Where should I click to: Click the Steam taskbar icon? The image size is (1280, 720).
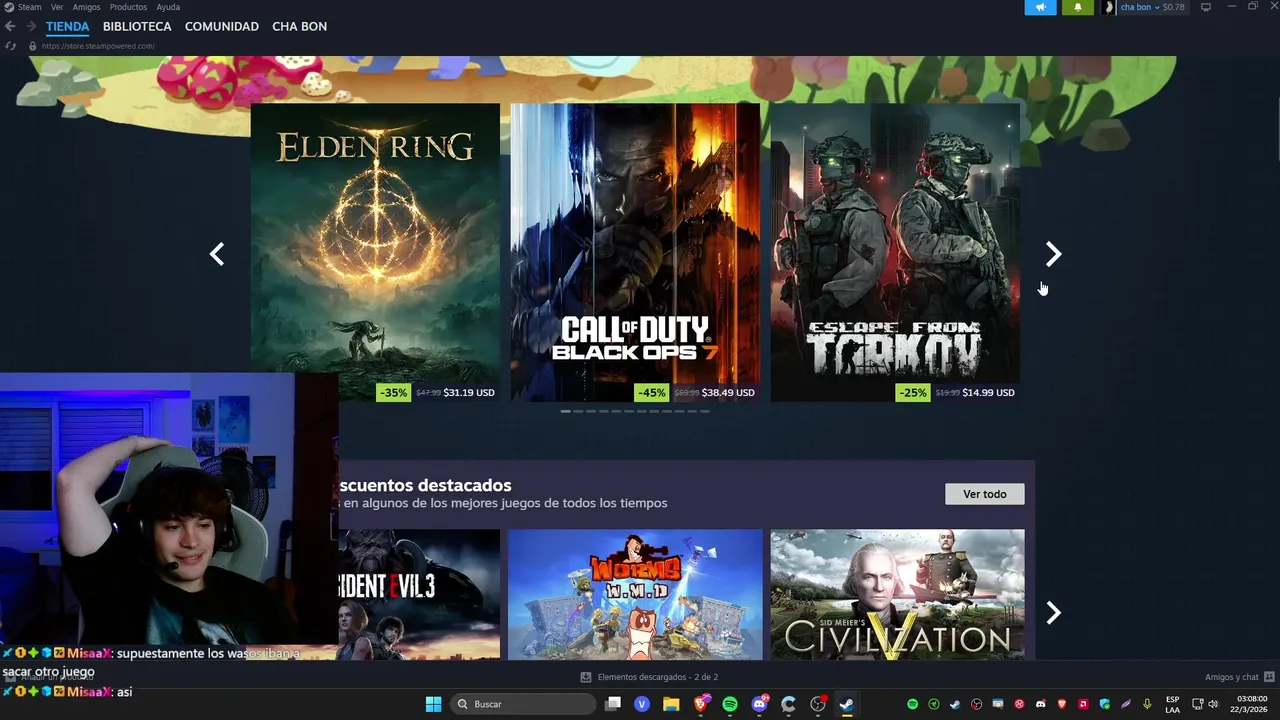(x=846, y=704)
